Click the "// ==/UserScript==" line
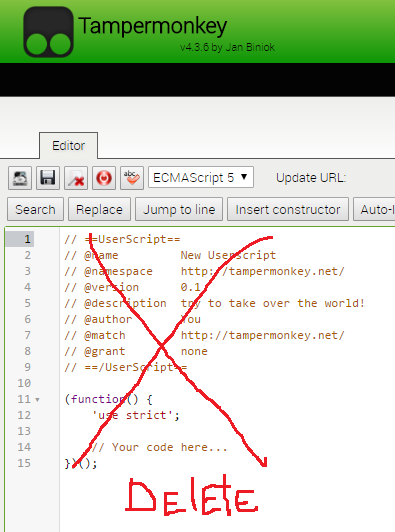The width and height of the screenshot is (395, 532). coord(126,367)
